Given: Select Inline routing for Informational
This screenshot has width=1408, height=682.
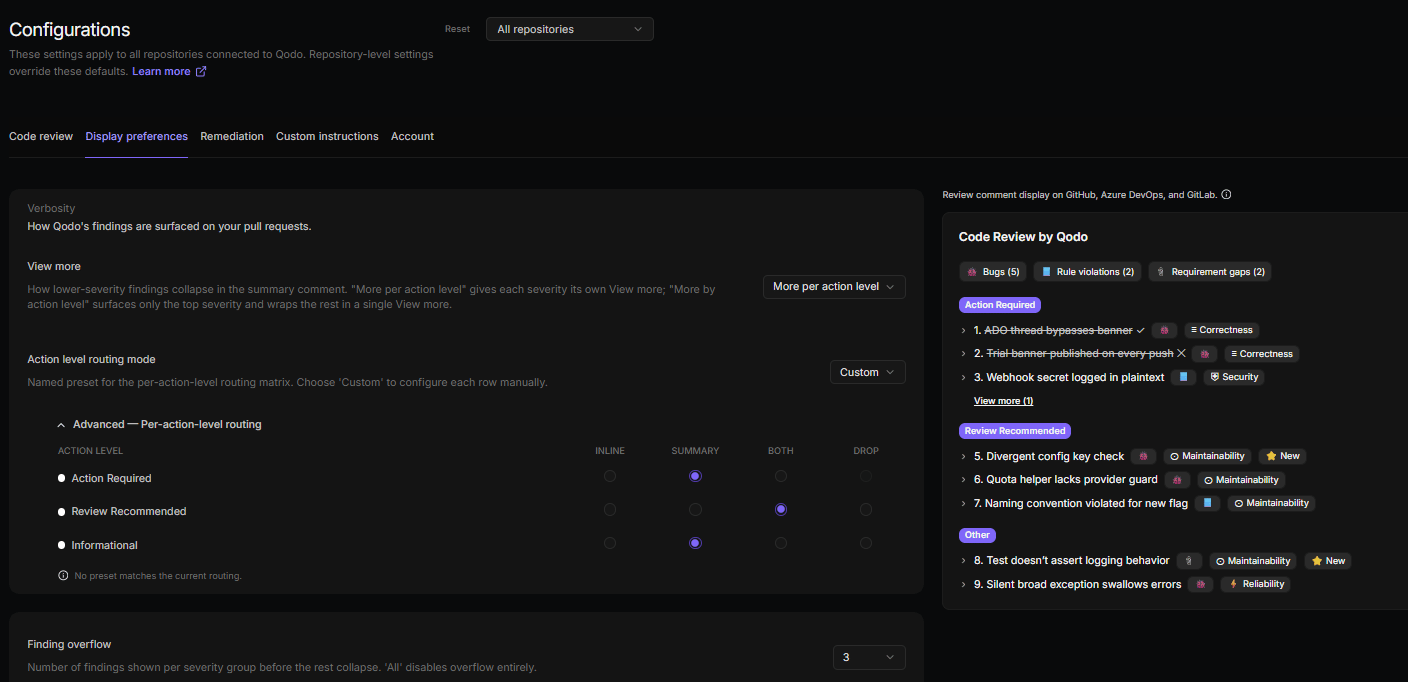Looking at the screenshot, I should [x=610, y=544].
